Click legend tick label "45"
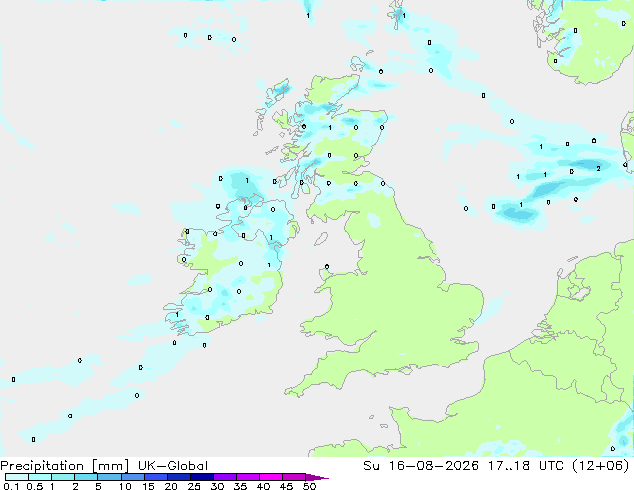The image size is (634, 490). pyautogui.click(x=286, y=486)
